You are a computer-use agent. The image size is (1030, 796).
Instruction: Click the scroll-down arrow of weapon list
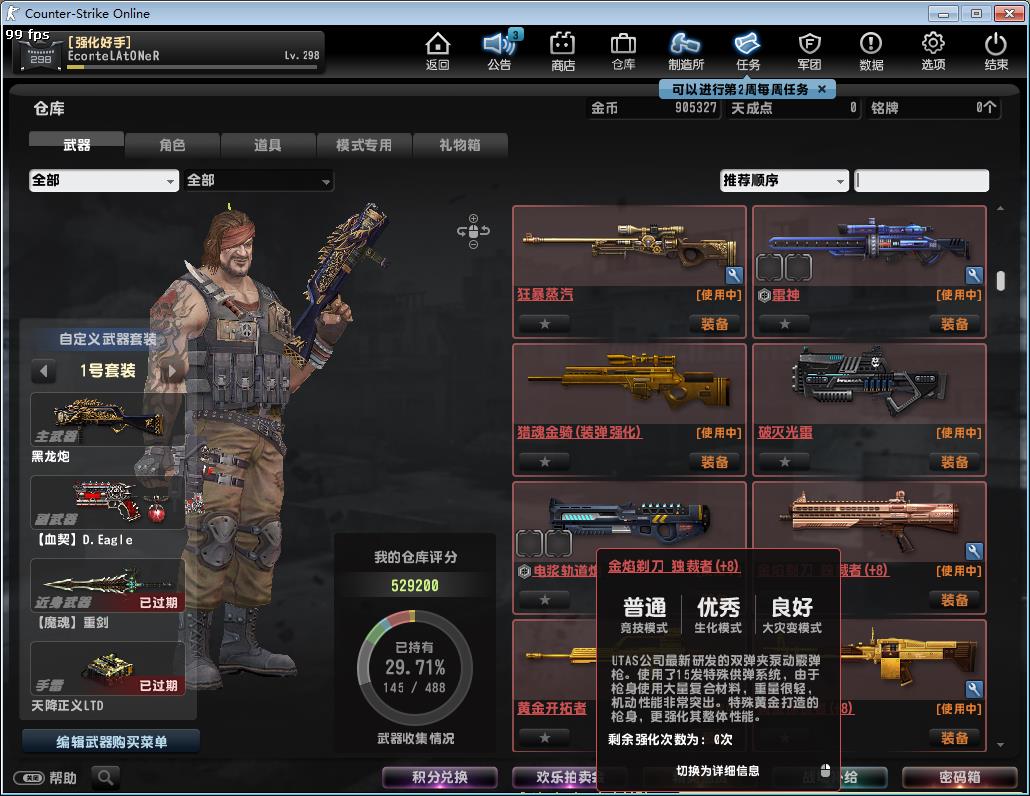click(1000, 745)
